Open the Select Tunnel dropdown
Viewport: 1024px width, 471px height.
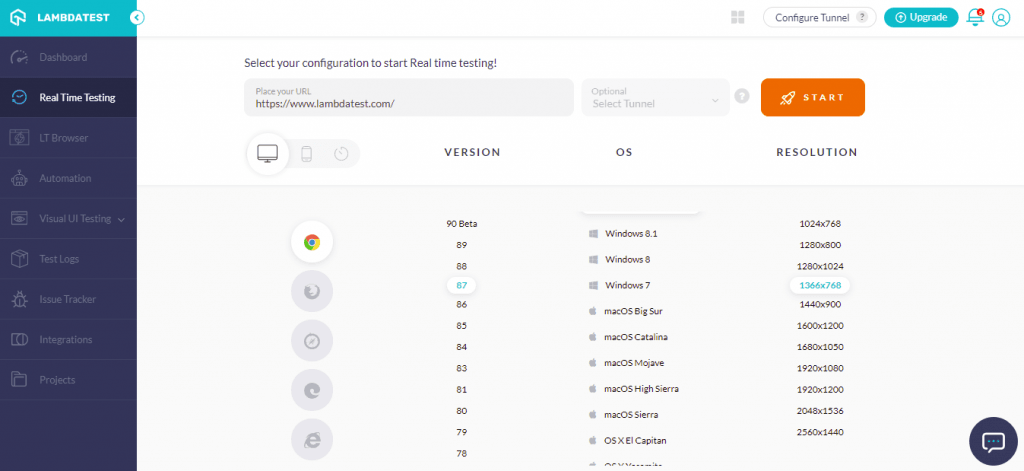point(656,98)
